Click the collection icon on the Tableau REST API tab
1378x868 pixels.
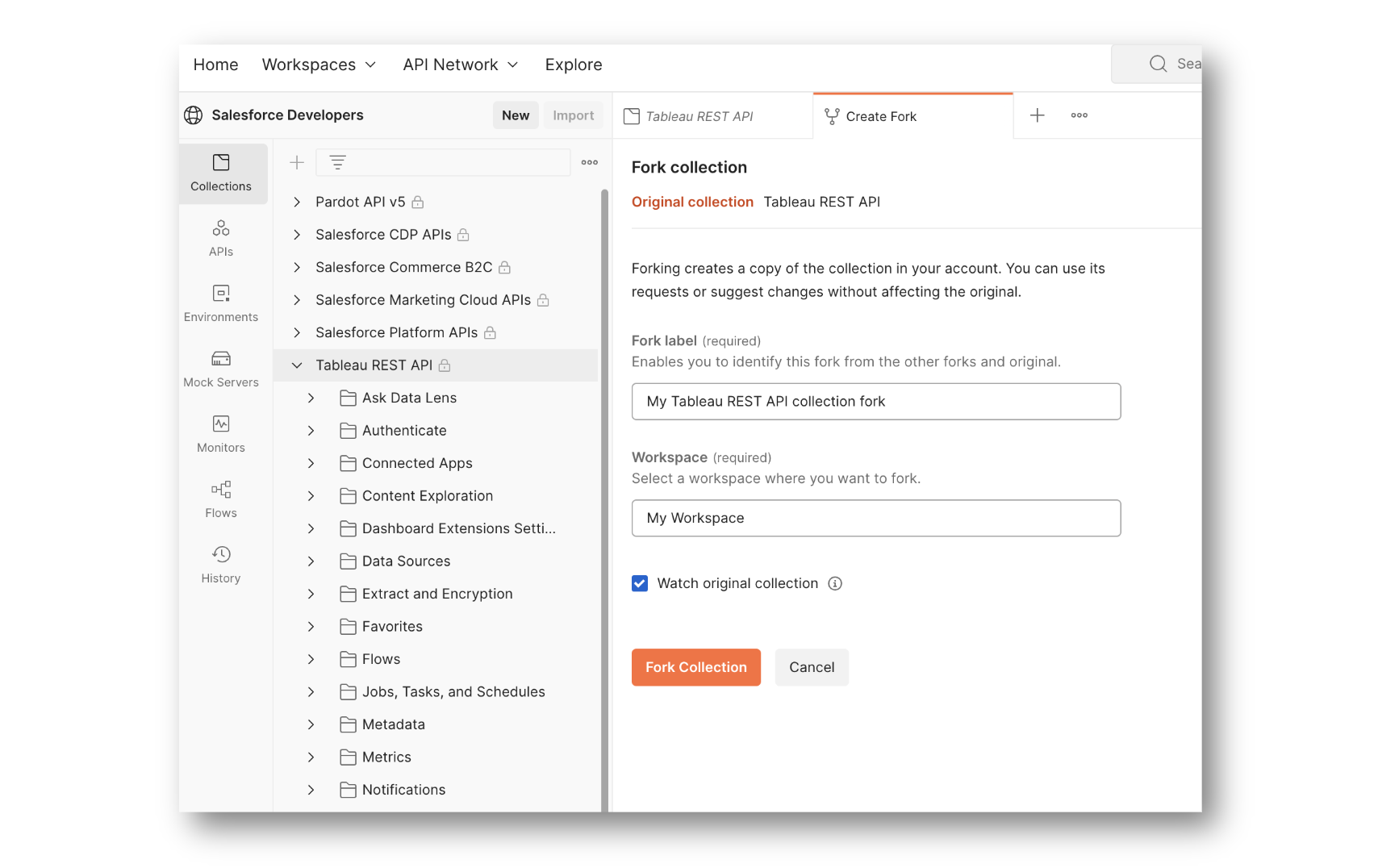click(632, 116)
